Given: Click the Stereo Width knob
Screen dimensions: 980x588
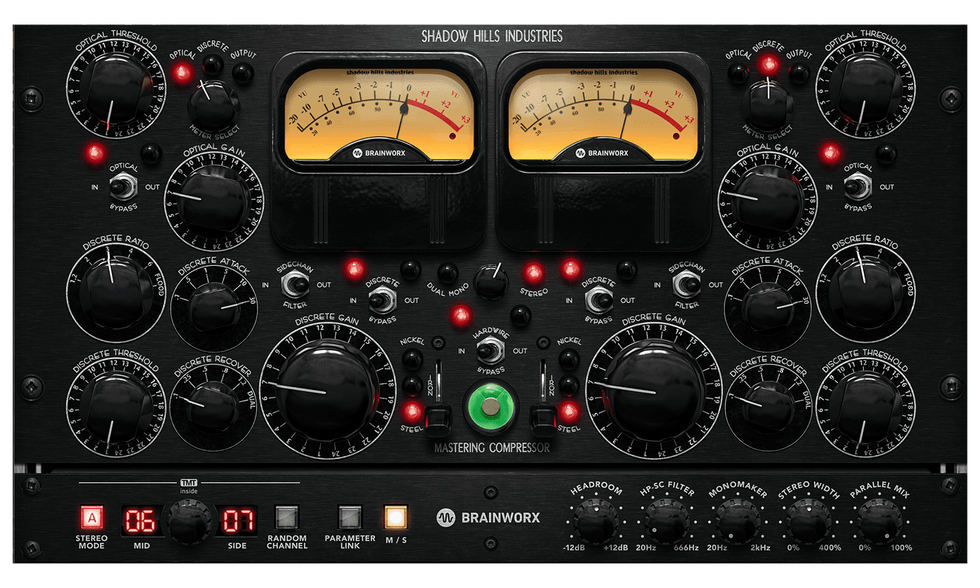Looking at the screenshot, I should pos(809,522).
